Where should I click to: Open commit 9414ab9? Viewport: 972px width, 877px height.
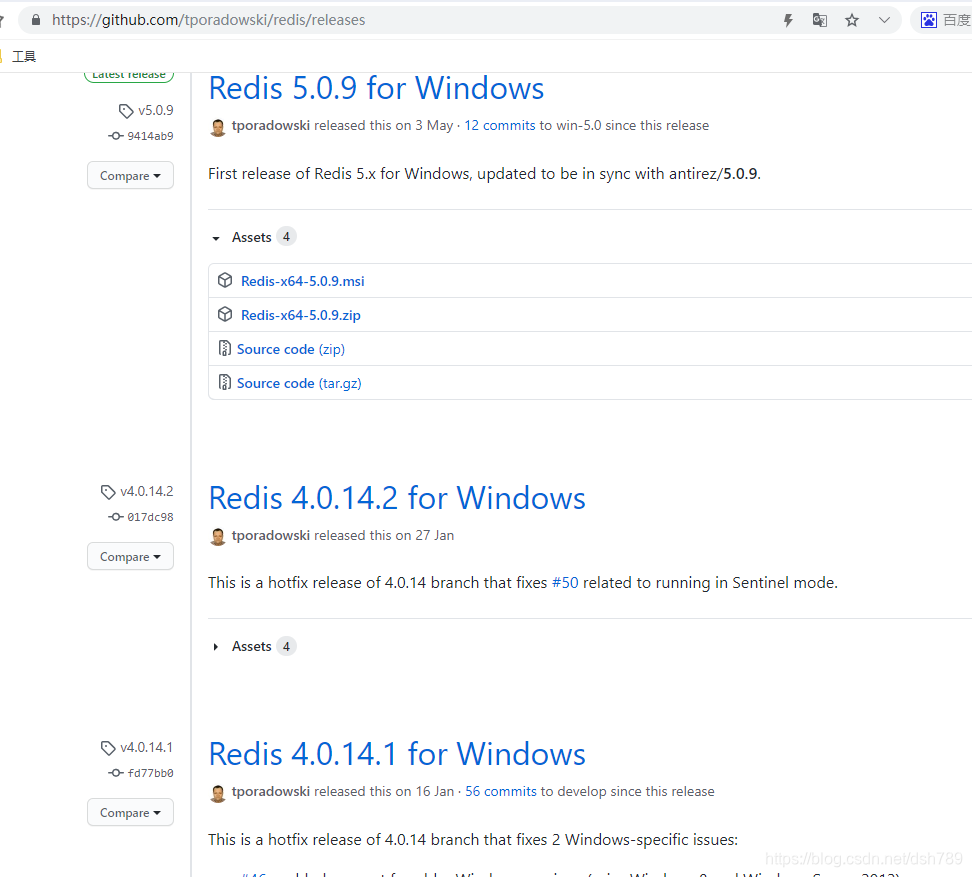tap(150, 136)
